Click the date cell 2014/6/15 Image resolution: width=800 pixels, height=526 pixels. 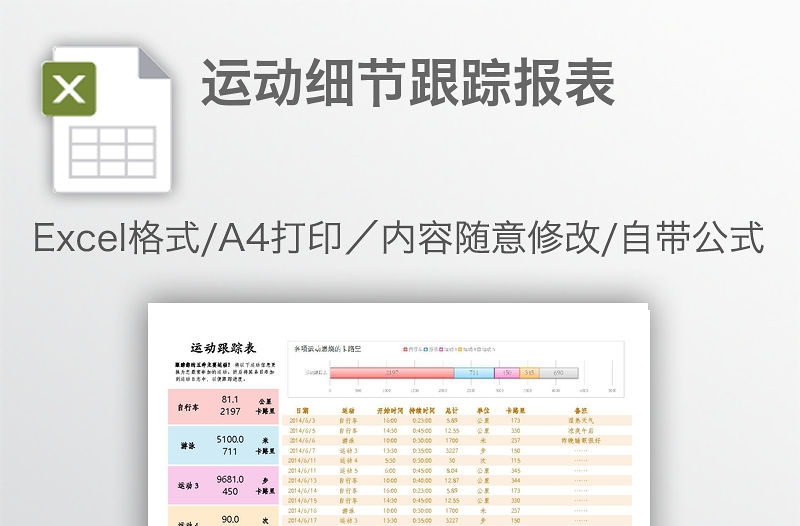click(302, 500)
